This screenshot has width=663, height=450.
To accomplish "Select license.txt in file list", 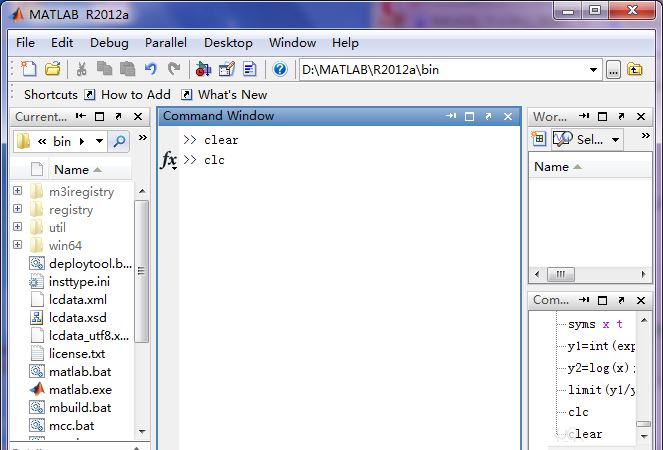I will tap(77, 354).
